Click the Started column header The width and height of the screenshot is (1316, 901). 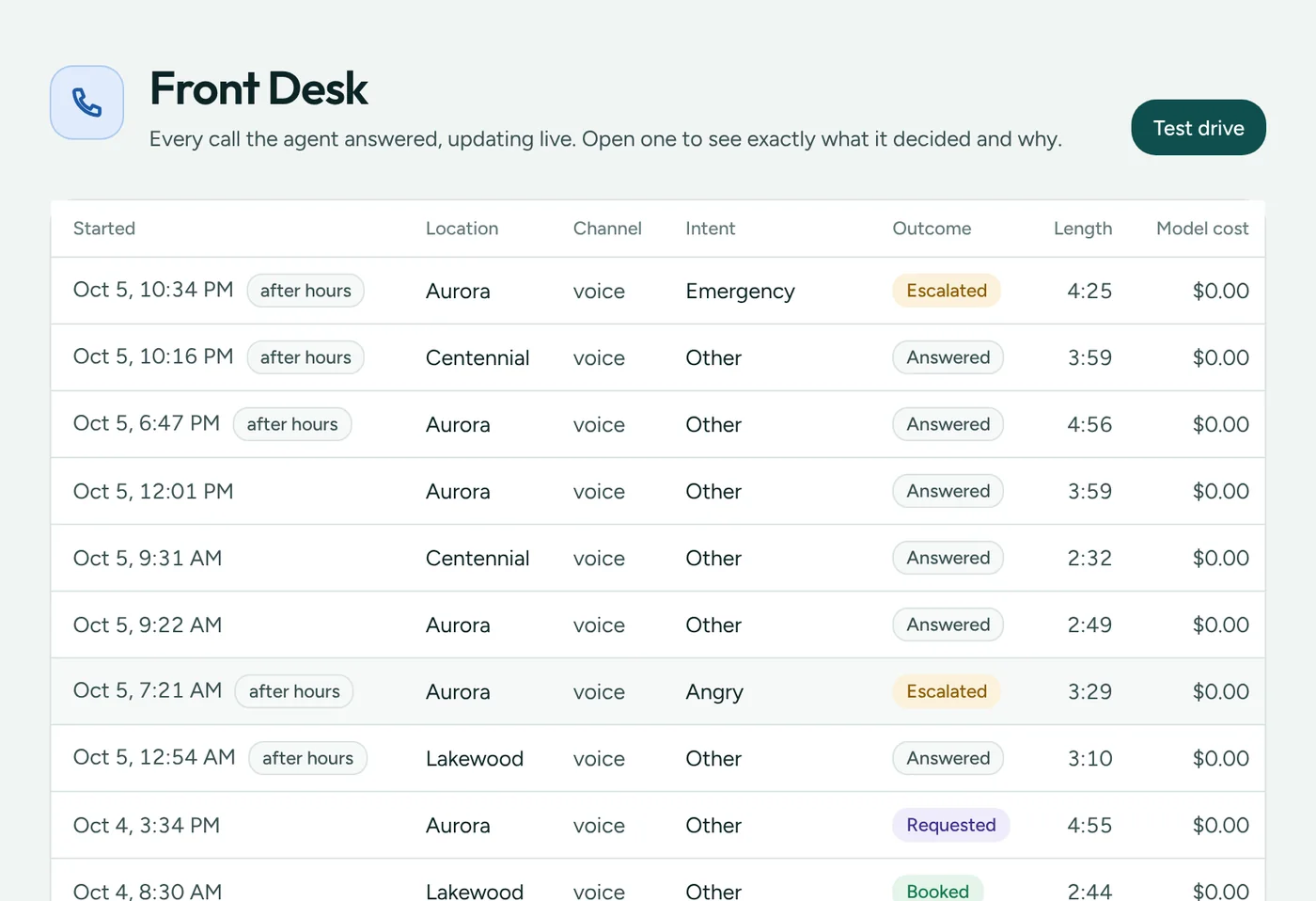(x=104, y=229)
